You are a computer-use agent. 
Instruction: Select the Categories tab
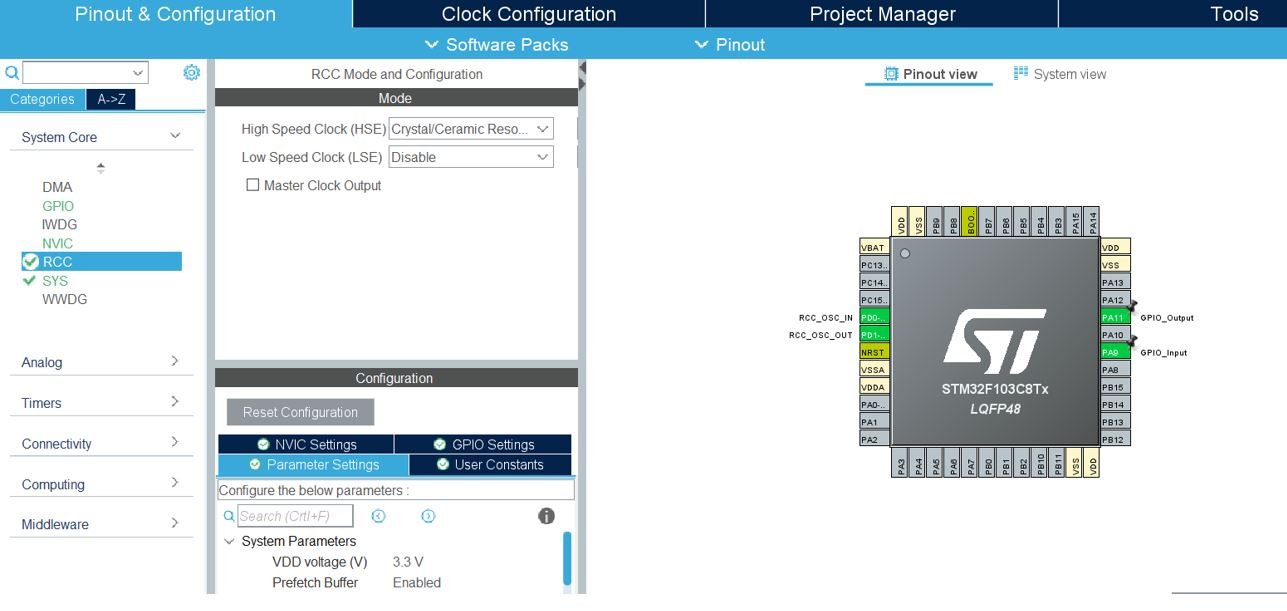pyautogui.click(x=42, y=99)
